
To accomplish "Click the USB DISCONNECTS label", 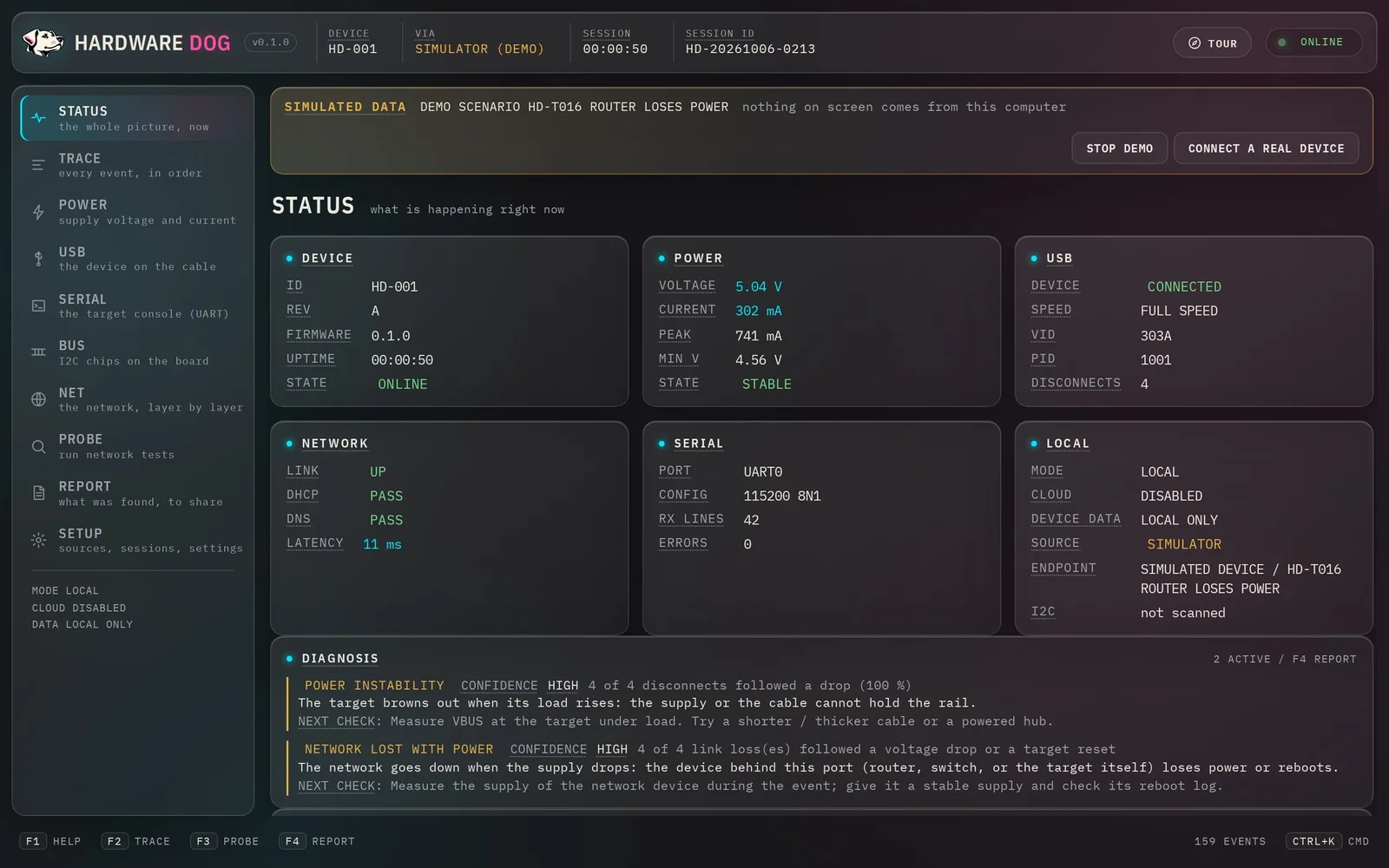I will coord(1076,383).
